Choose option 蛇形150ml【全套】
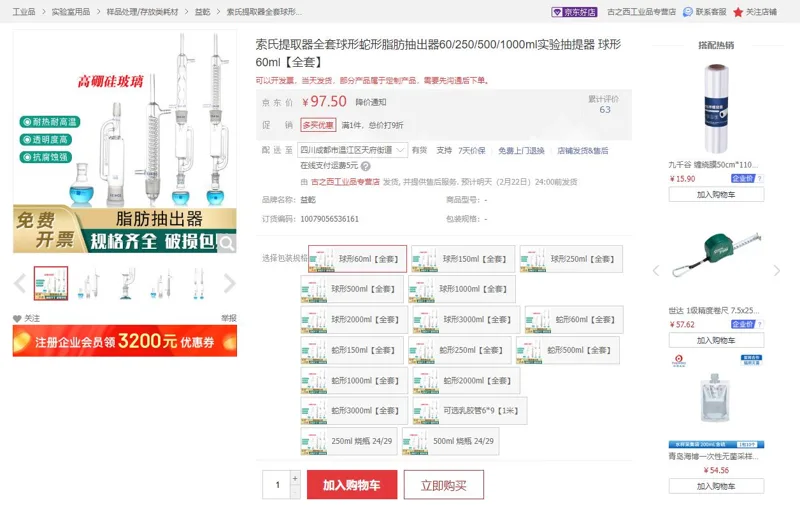The image size is (800, 505). pos(352,350)
